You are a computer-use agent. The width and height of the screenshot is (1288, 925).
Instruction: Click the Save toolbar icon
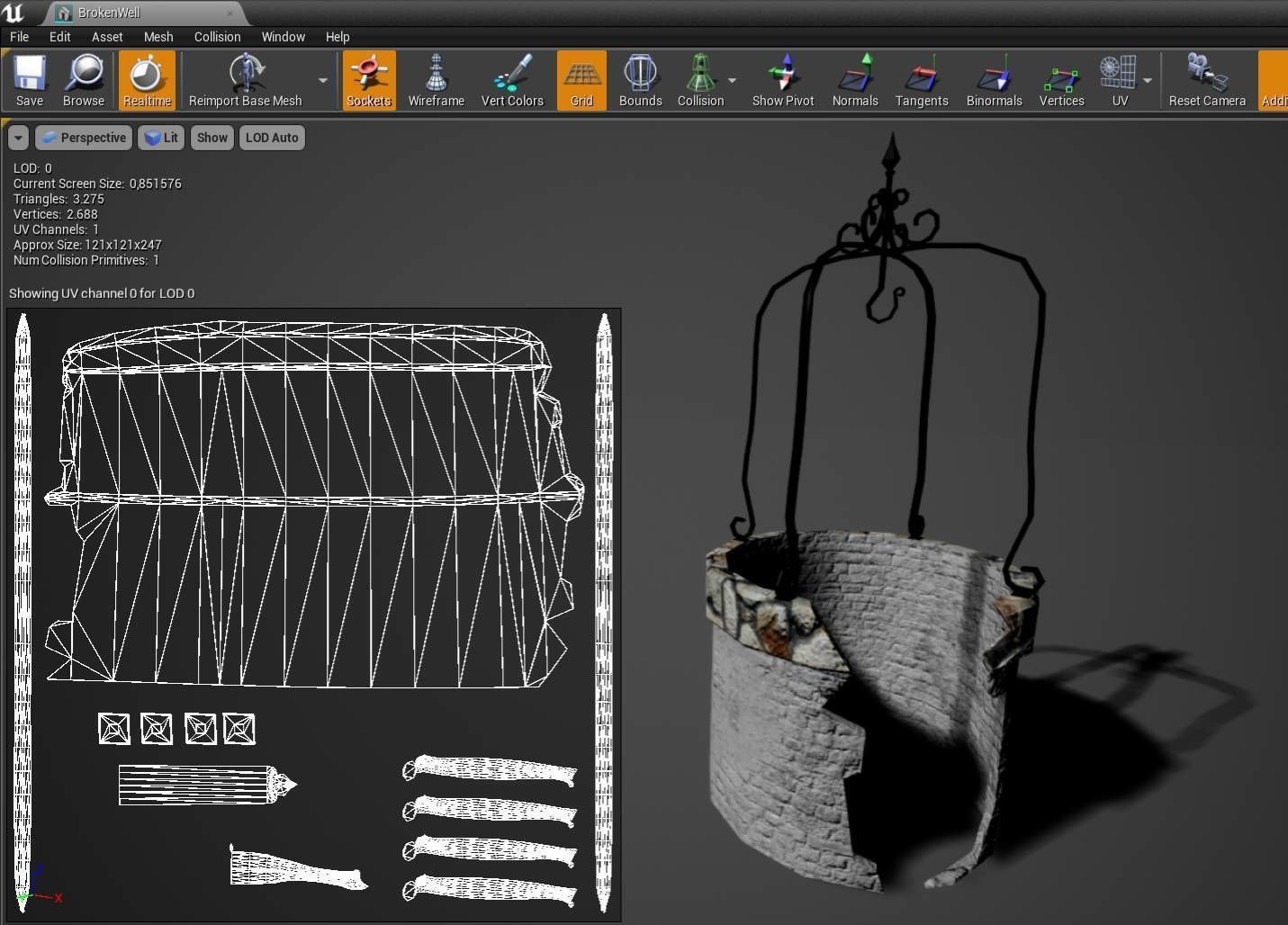click(x=29, y=80)
